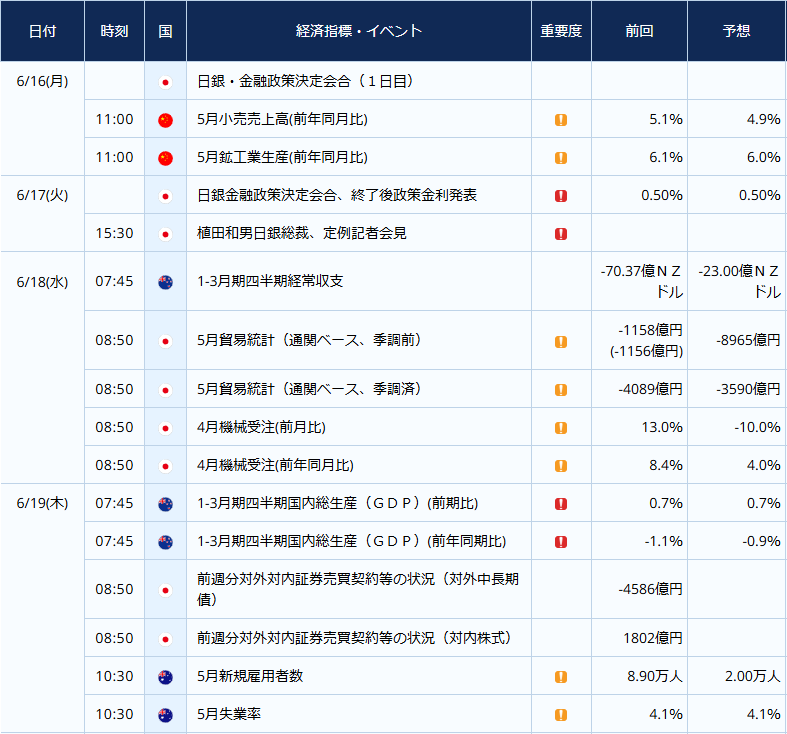Click red importance icon for GDP (前期比)
The width and height of the screenshot is (787, 734).
561,504
